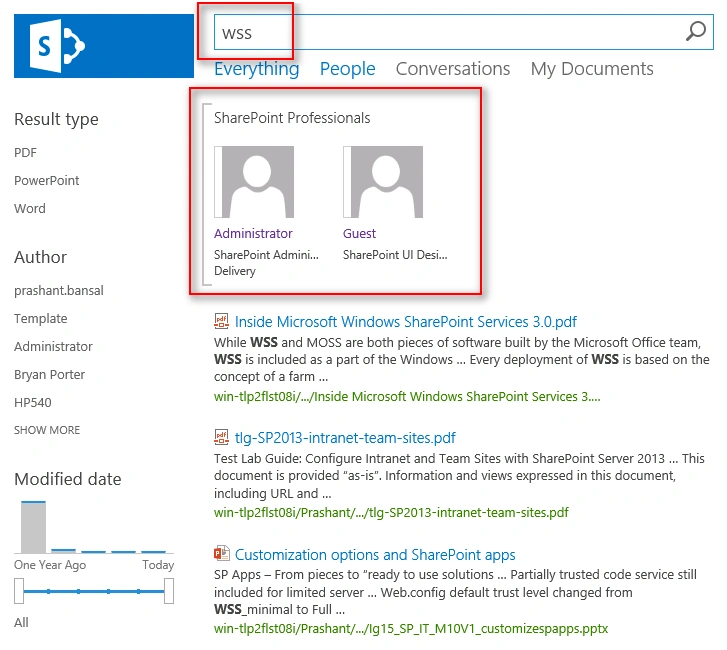Click the right handle of date slider
Viewport: 727px width, 650px height.
pyautogui.click(x=169, y=591)
